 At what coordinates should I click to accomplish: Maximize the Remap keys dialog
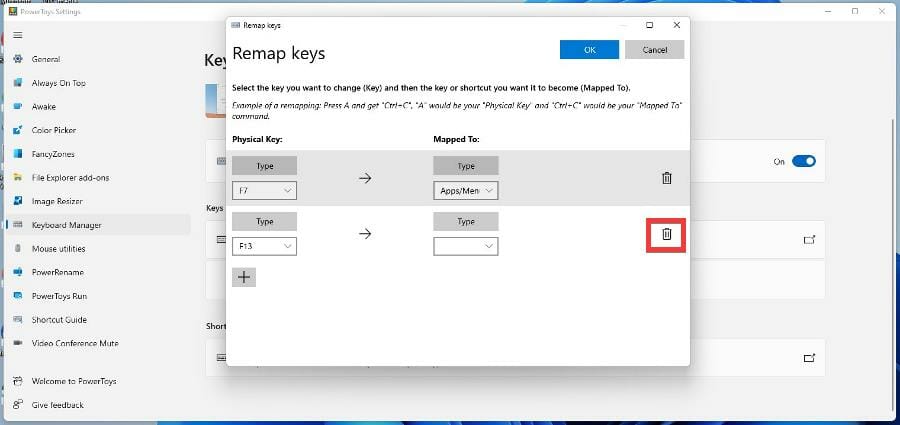click(x=649, y=25)
